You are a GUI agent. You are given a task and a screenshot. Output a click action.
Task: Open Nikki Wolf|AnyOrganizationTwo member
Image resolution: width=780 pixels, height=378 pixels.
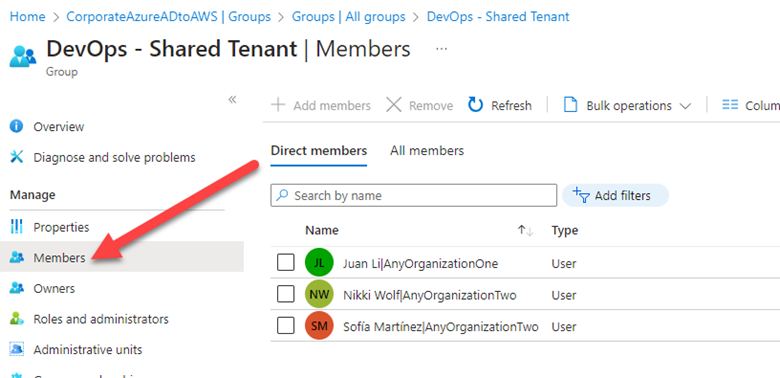tap(430, 295)
